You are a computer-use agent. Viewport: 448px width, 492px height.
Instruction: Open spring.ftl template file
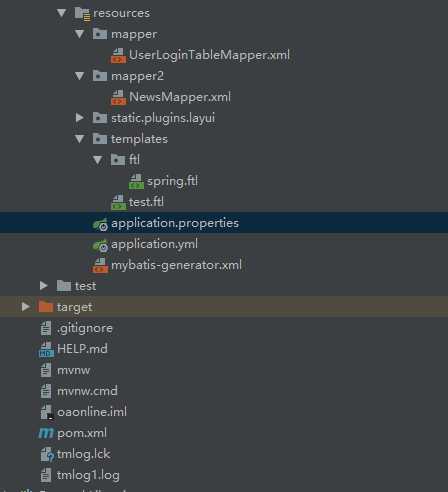click(x=172, y=182)
